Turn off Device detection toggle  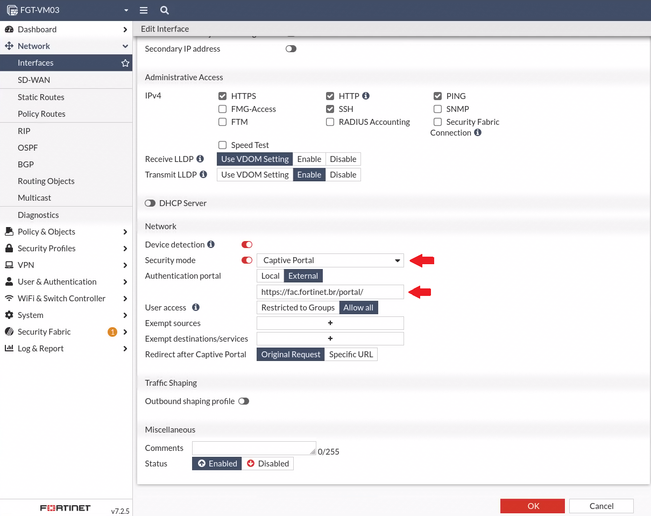coord(247,245)
